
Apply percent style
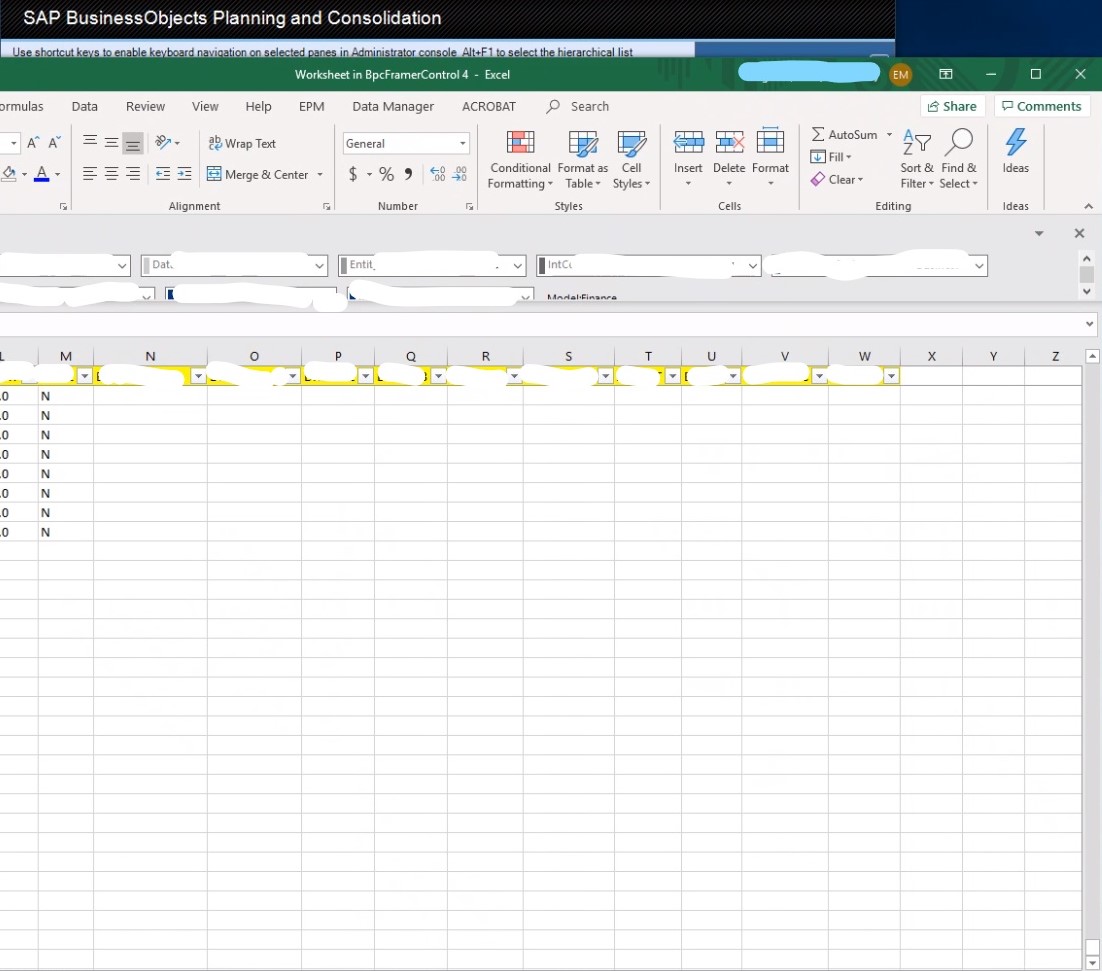[387, 174]
